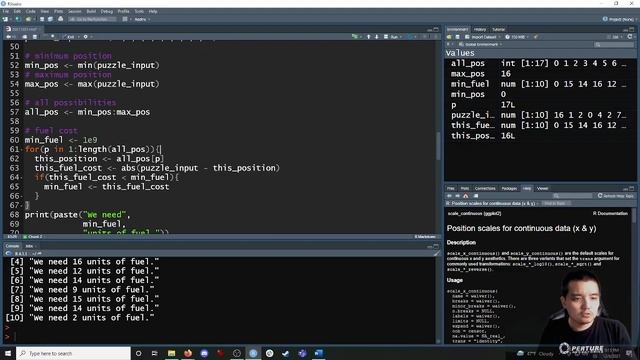Open the Code menu

[x=31, y=11]
